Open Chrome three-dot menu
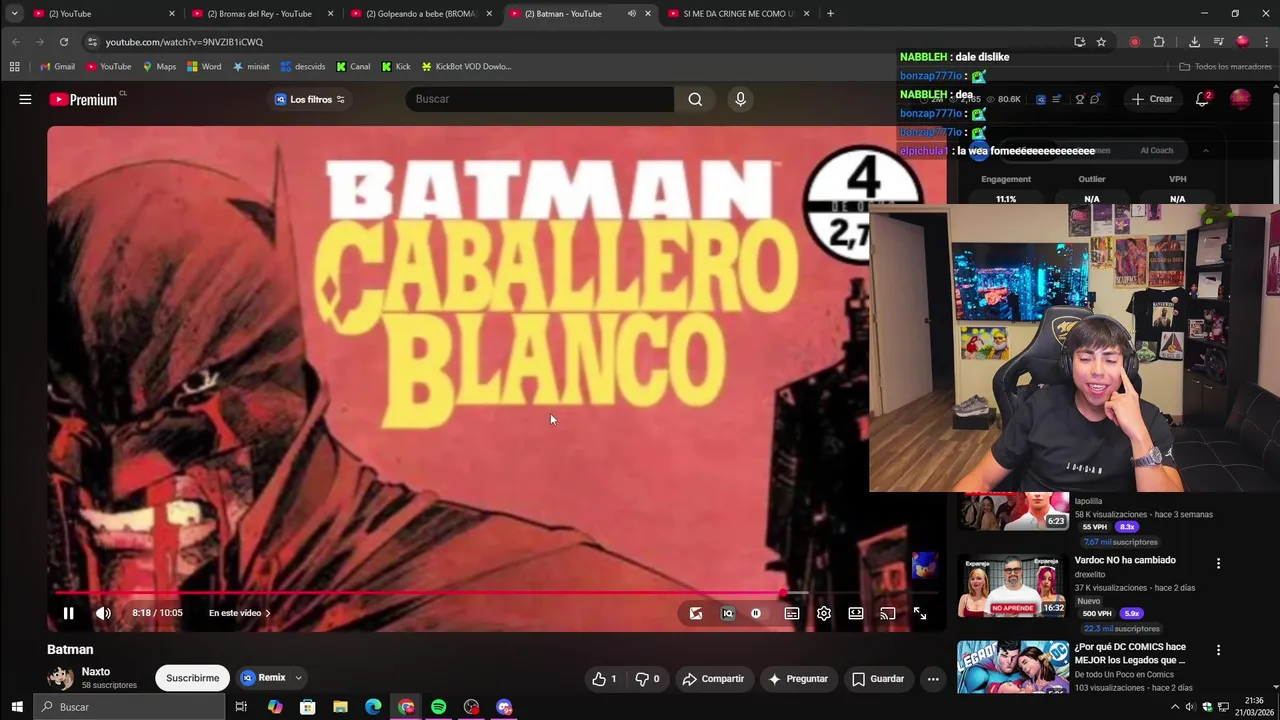The image size is (1280, 720). point(1267,42)
